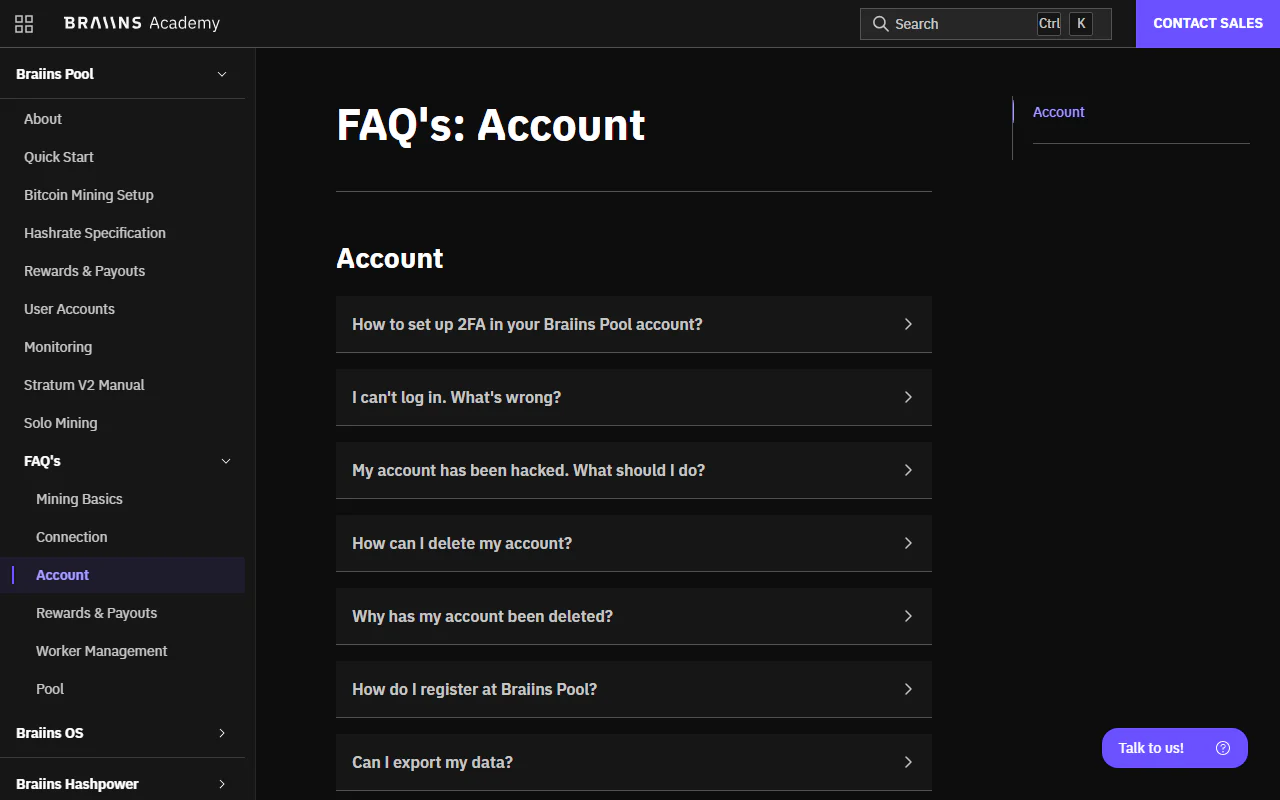
Task: Expand the 2FA setup question chevron
Action: (x=908, y=324)
